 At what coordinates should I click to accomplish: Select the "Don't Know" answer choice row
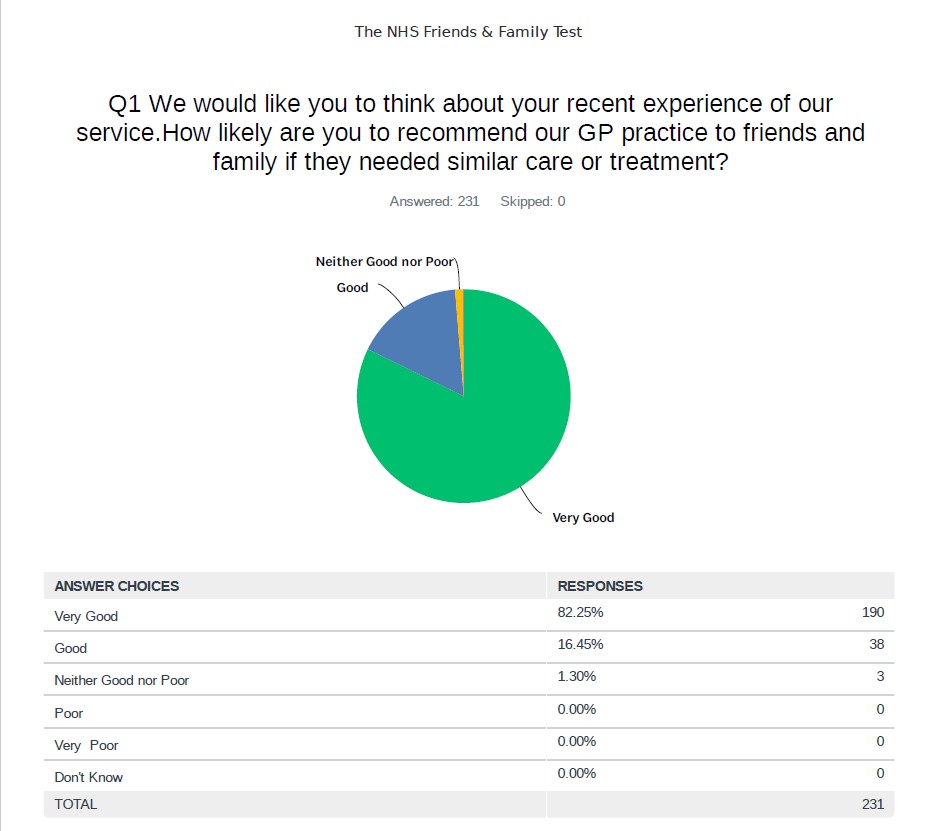tap(89, 777)
